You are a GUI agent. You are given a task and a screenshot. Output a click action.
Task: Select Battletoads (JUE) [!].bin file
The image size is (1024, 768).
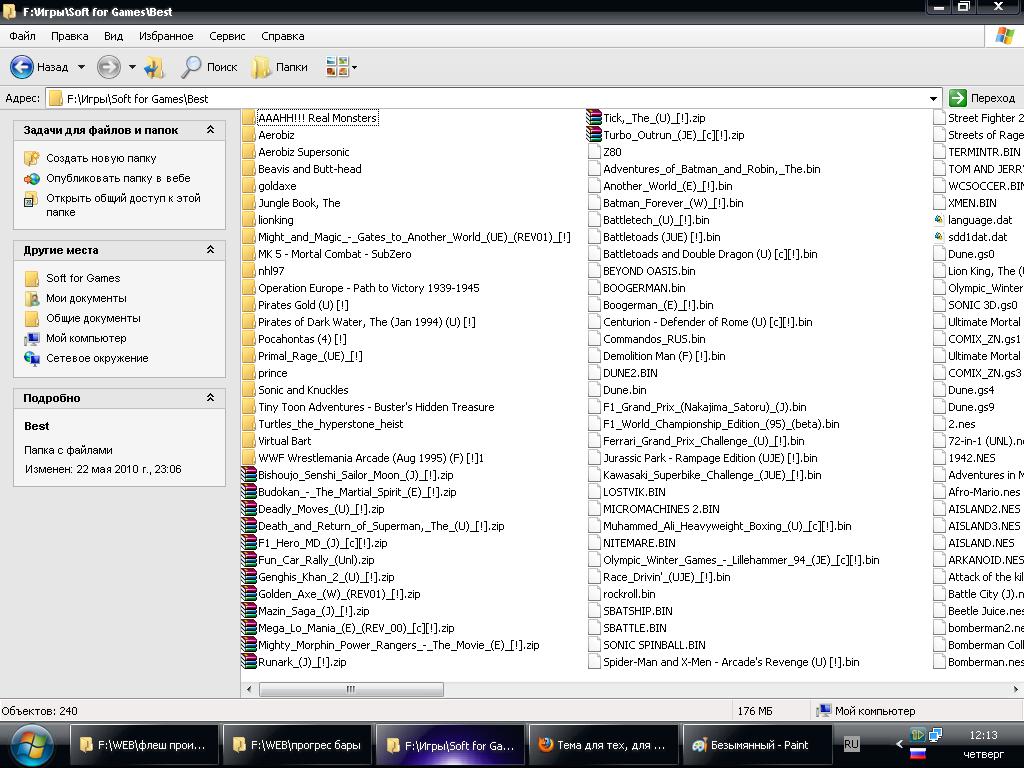[x=662, y=237]
